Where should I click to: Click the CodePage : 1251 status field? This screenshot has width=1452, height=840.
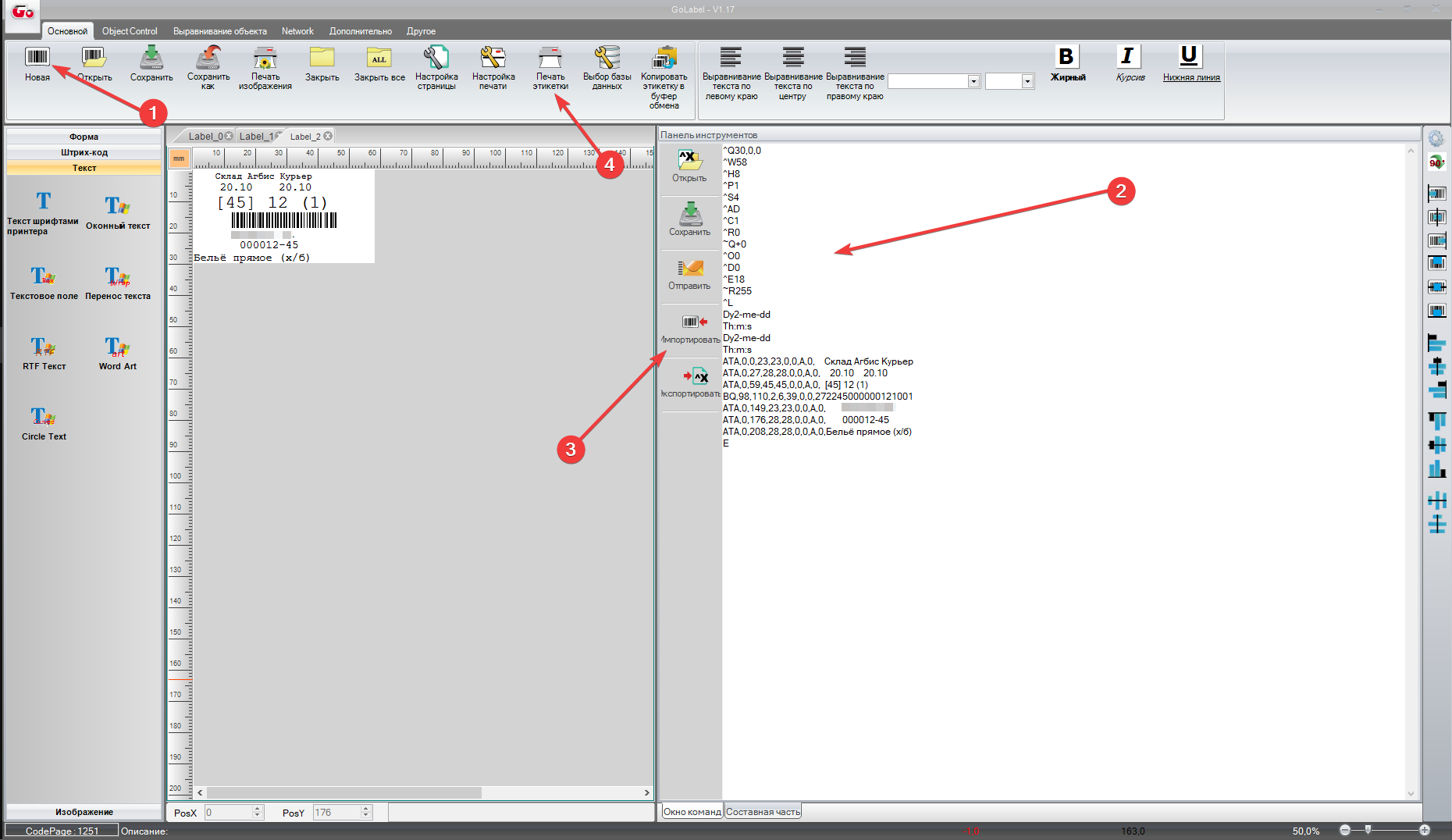click(x=62, y=831)
